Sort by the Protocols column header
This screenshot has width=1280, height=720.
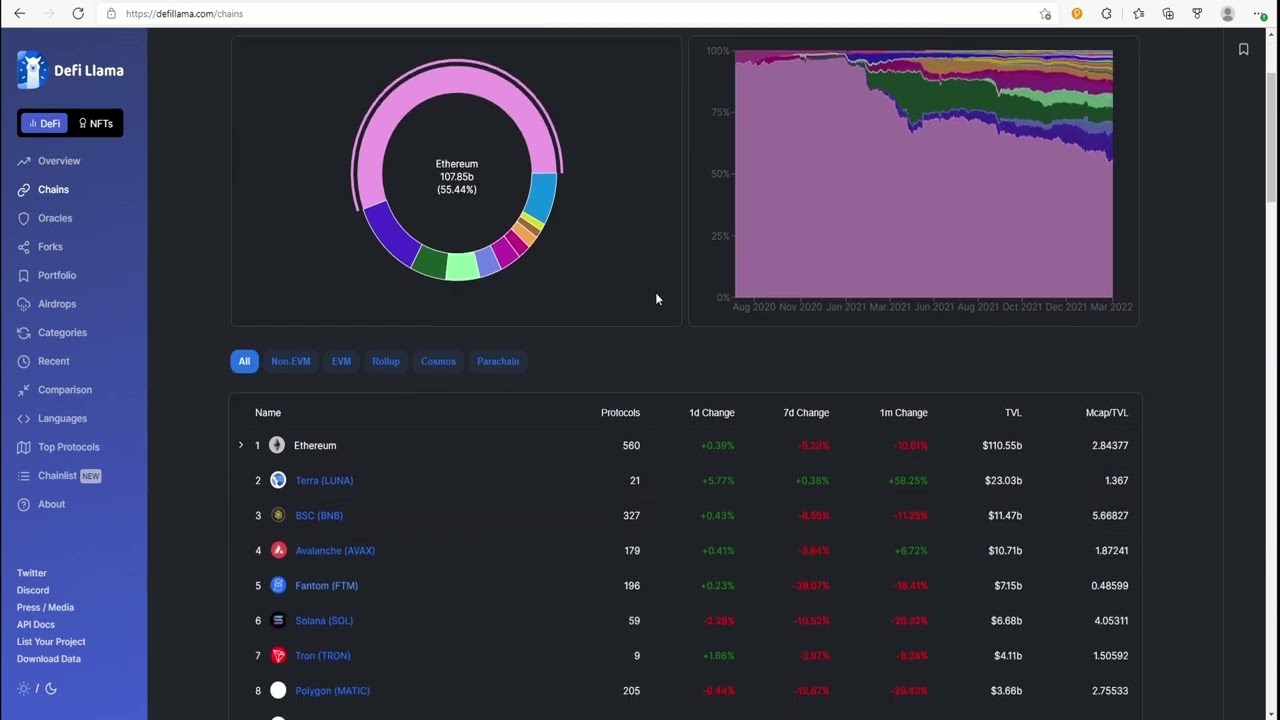620,412
